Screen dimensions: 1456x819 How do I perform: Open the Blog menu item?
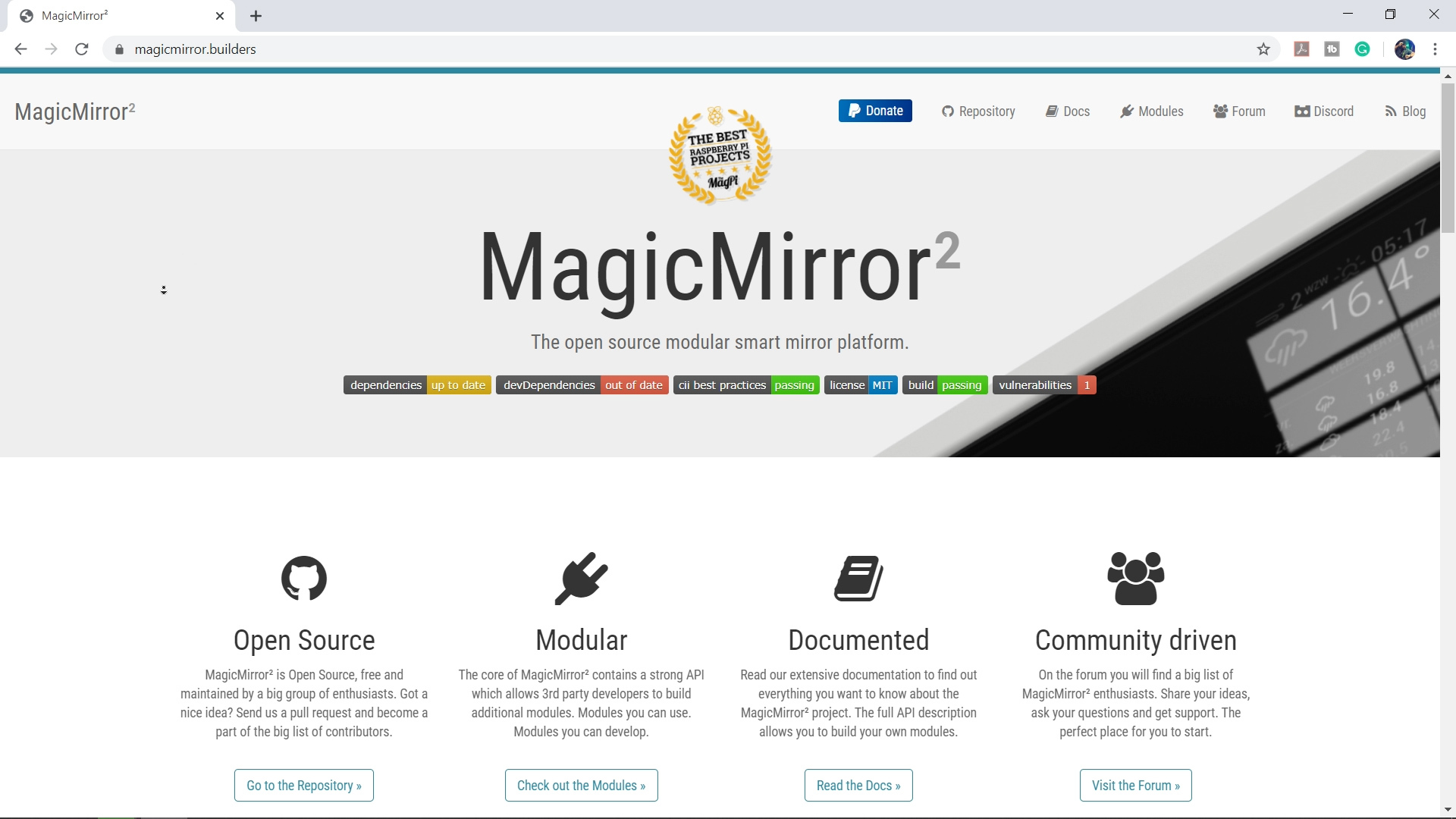click(x=1406, y=111)
